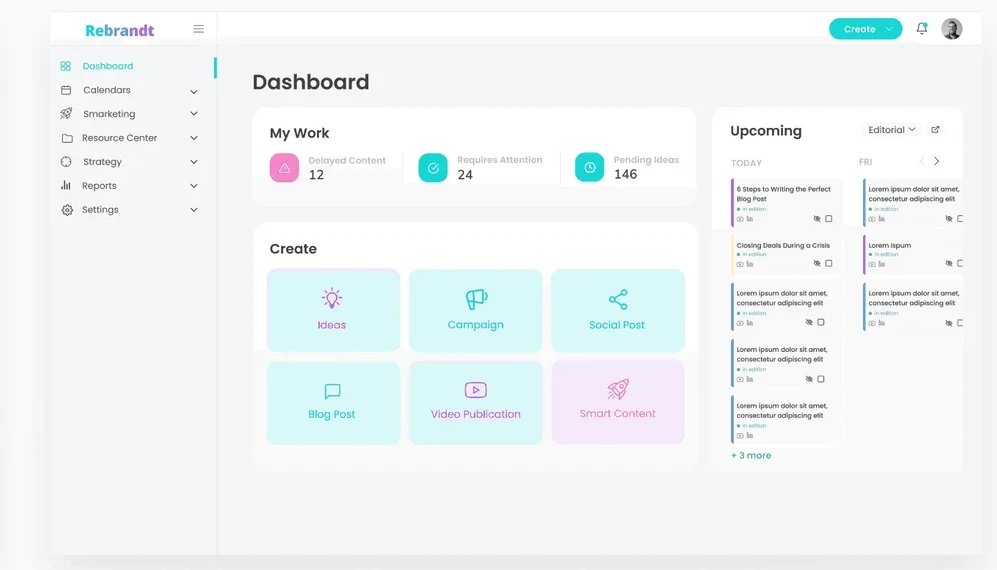
Task: Open '6 Steps to Writing the Perfect Blog Post'
Action: point(783,194)
